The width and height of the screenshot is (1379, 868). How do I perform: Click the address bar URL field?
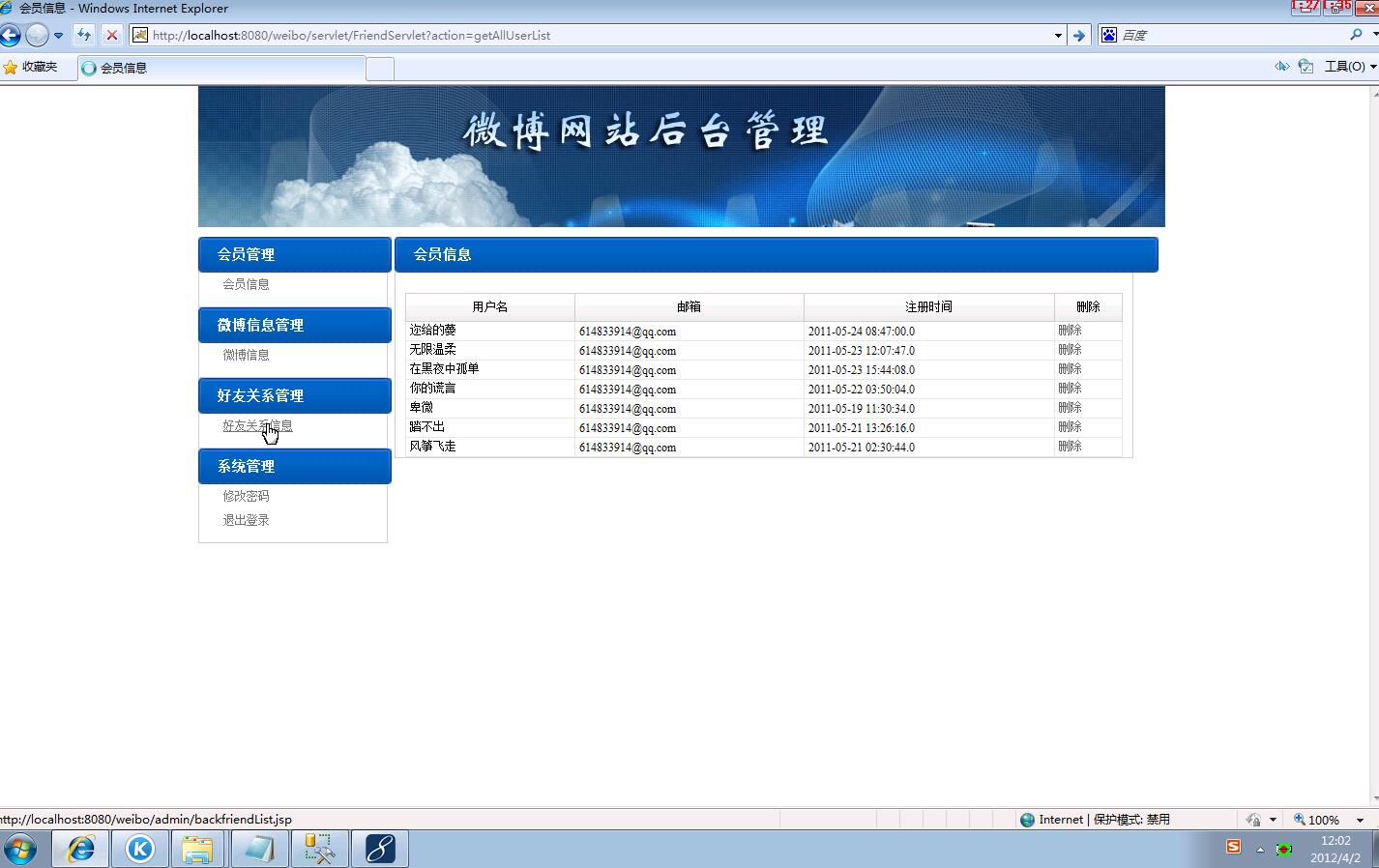click(x=598, y=35)
